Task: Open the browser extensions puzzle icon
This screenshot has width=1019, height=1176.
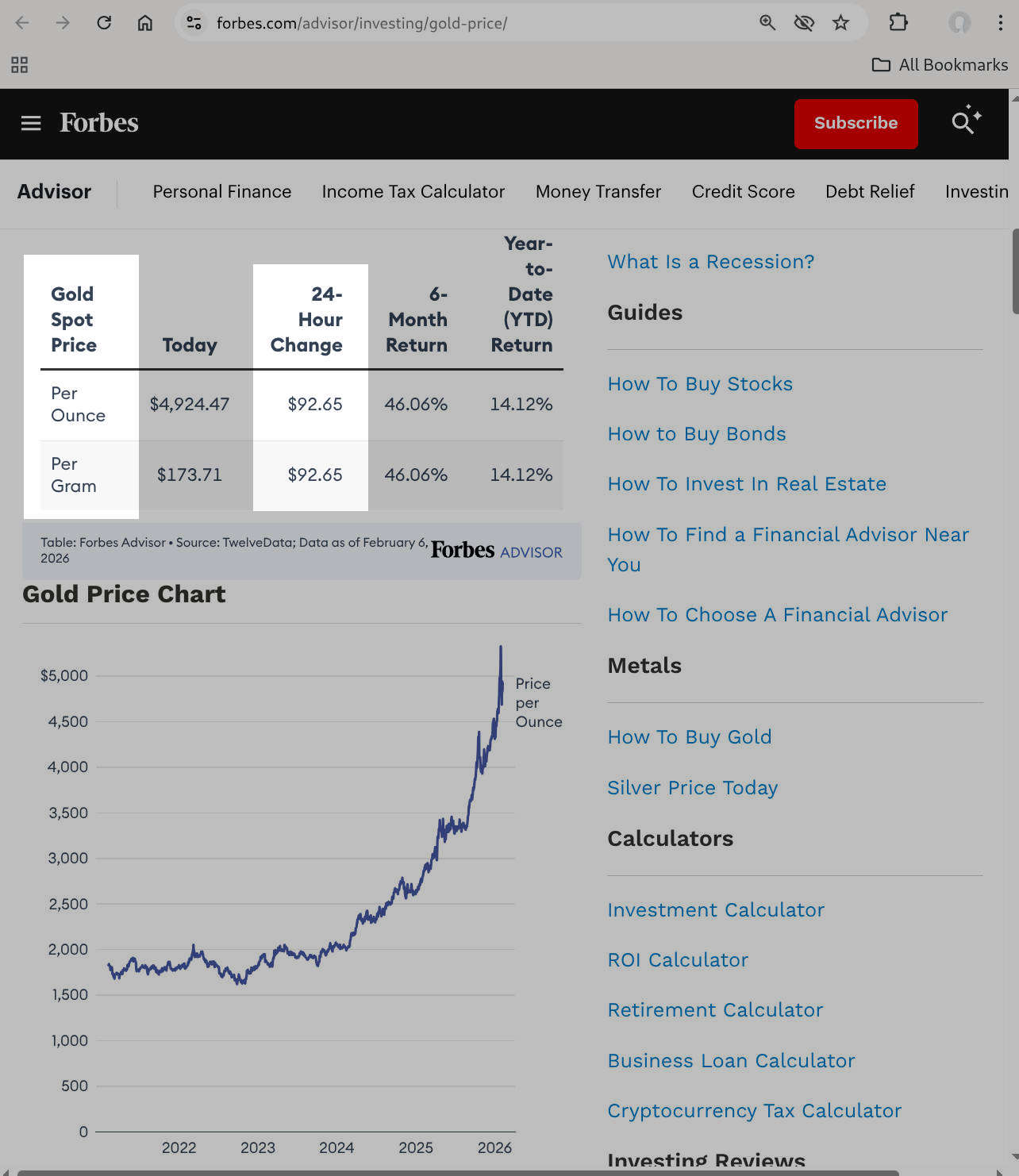Action: pos(898,23)
